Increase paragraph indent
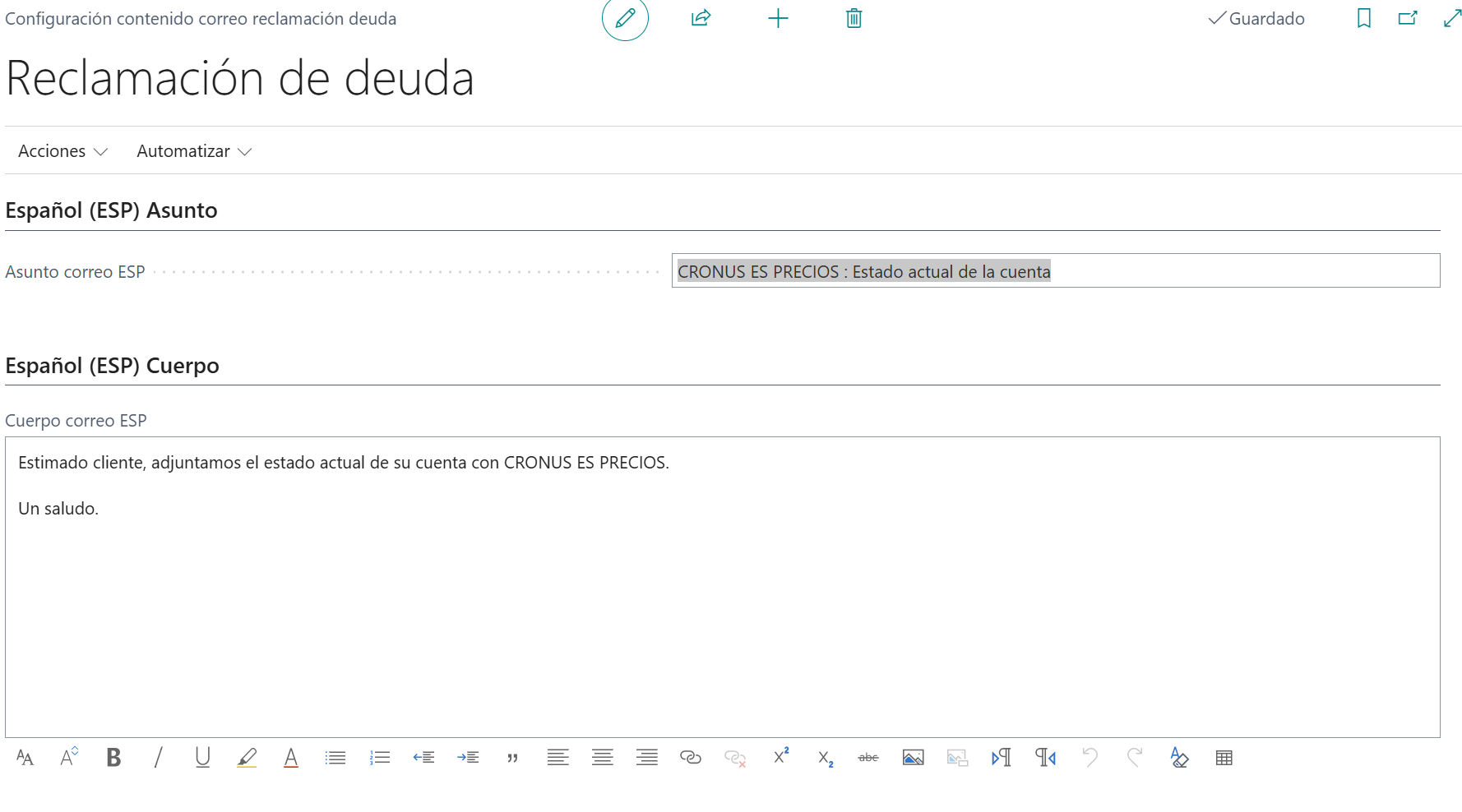 (469, 758)
